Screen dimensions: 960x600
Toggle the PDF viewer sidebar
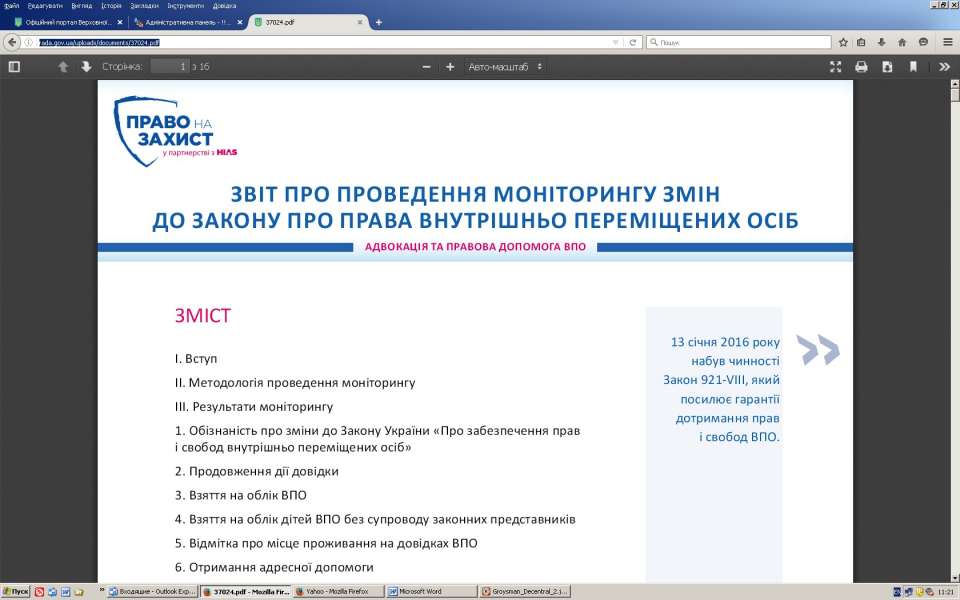tap(14, 67)
